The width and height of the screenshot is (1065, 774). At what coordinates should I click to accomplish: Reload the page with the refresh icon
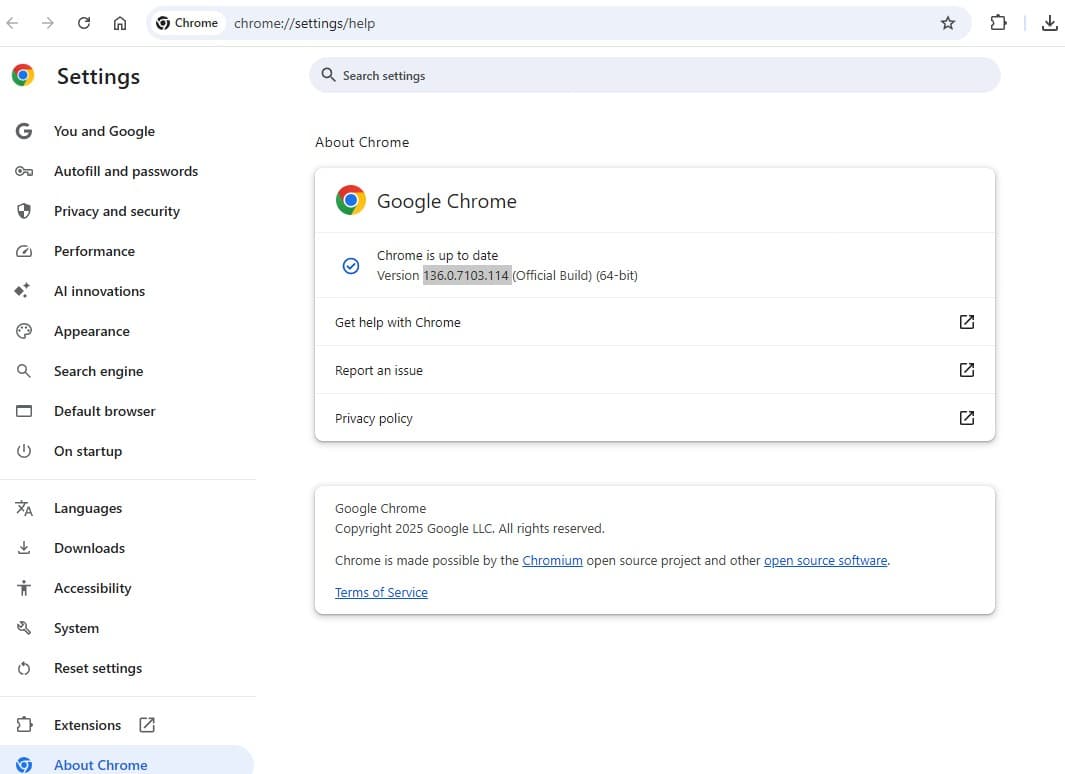pyautogui.click(x=84, y=23)
